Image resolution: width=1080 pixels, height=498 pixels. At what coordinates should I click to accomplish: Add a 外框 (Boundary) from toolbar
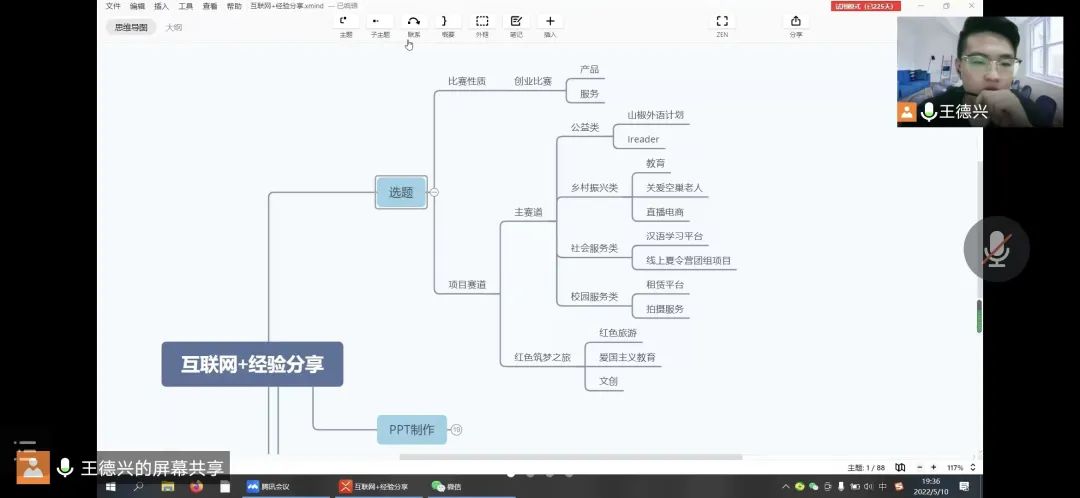click(482, 21)
